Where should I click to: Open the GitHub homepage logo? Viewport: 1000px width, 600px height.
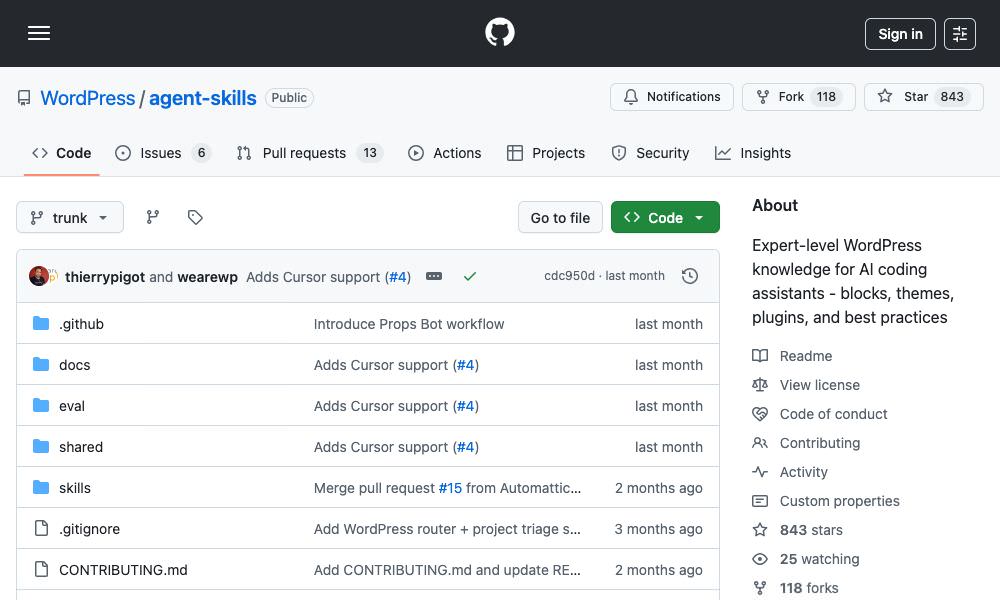499,32
